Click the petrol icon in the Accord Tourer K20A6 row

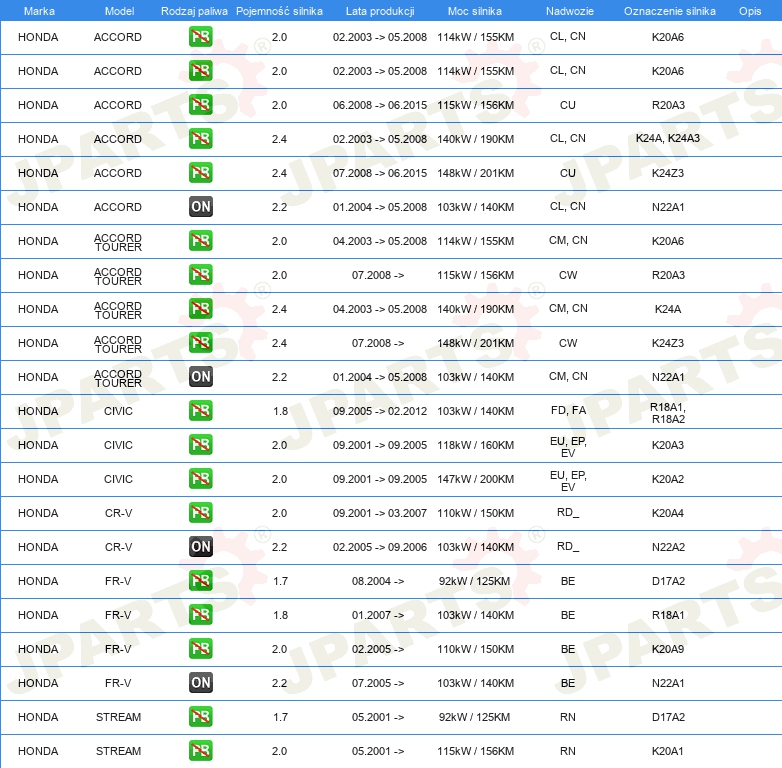200,241
